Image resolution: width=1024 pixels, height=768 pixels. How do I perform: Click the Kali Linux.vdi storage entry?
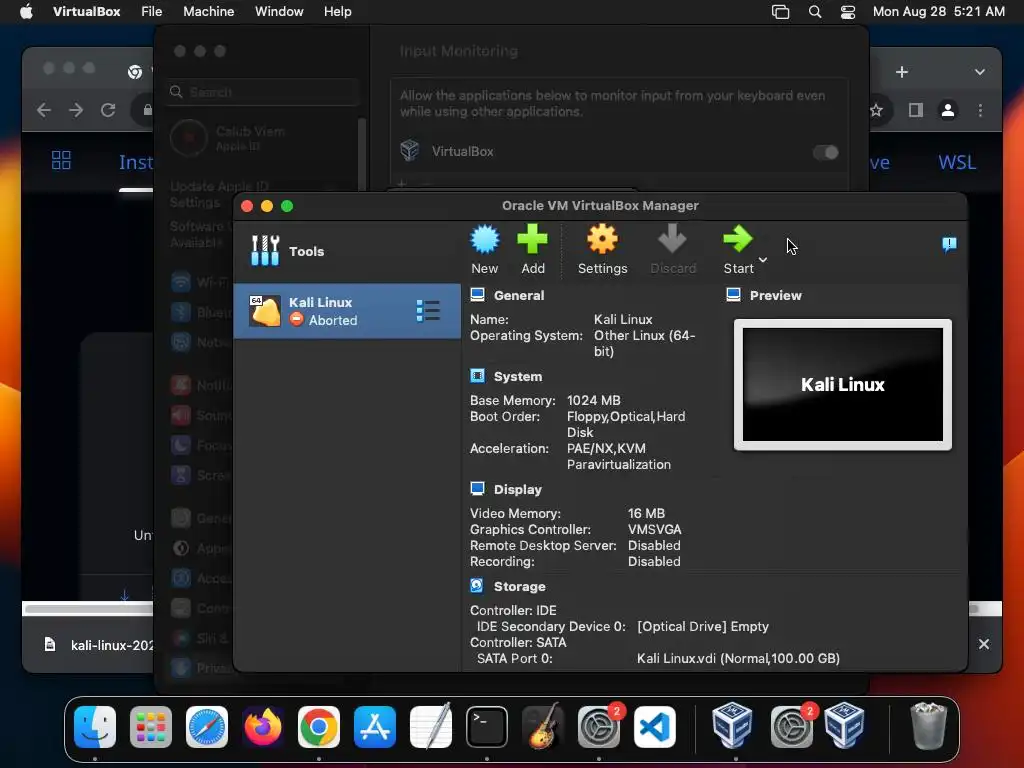(738, 658)
